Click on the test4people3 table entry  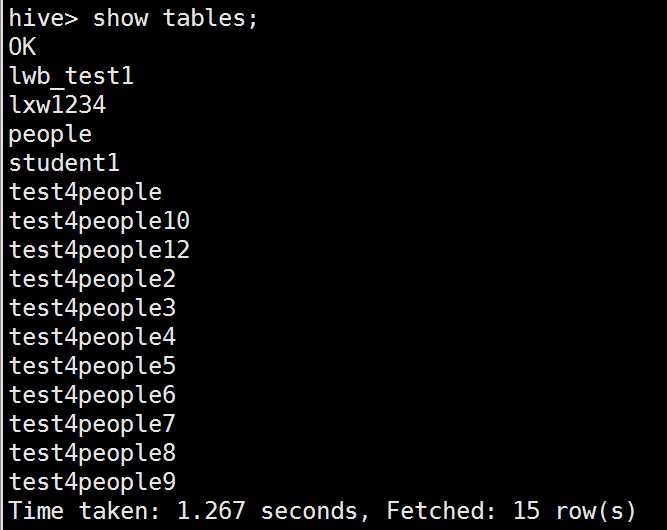point(92,308)
